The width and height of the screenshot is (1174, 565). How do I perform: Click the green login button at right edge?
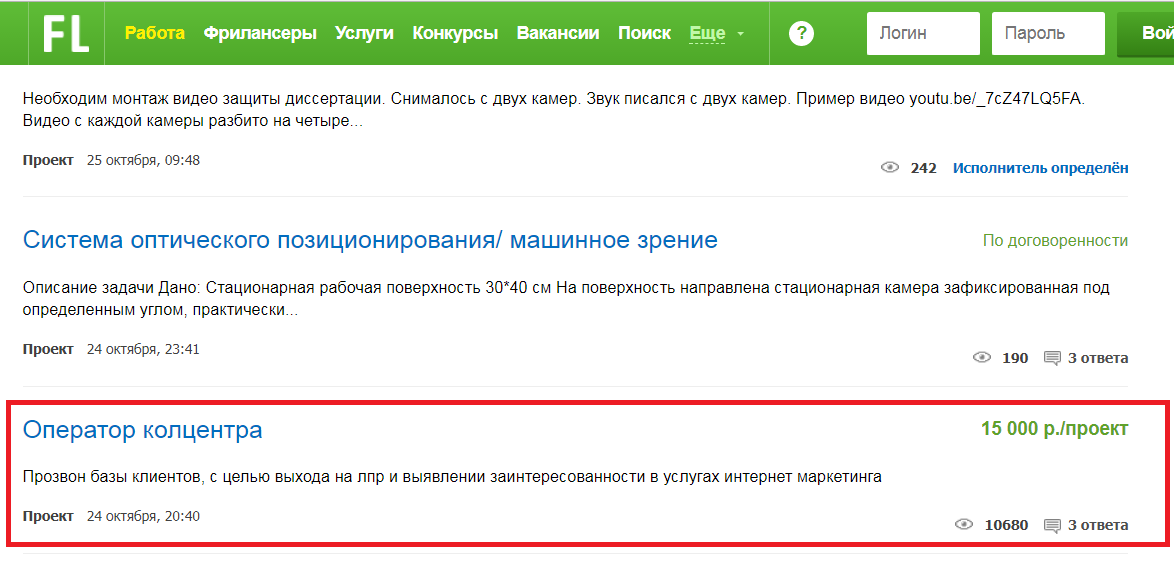[1146, 34]
